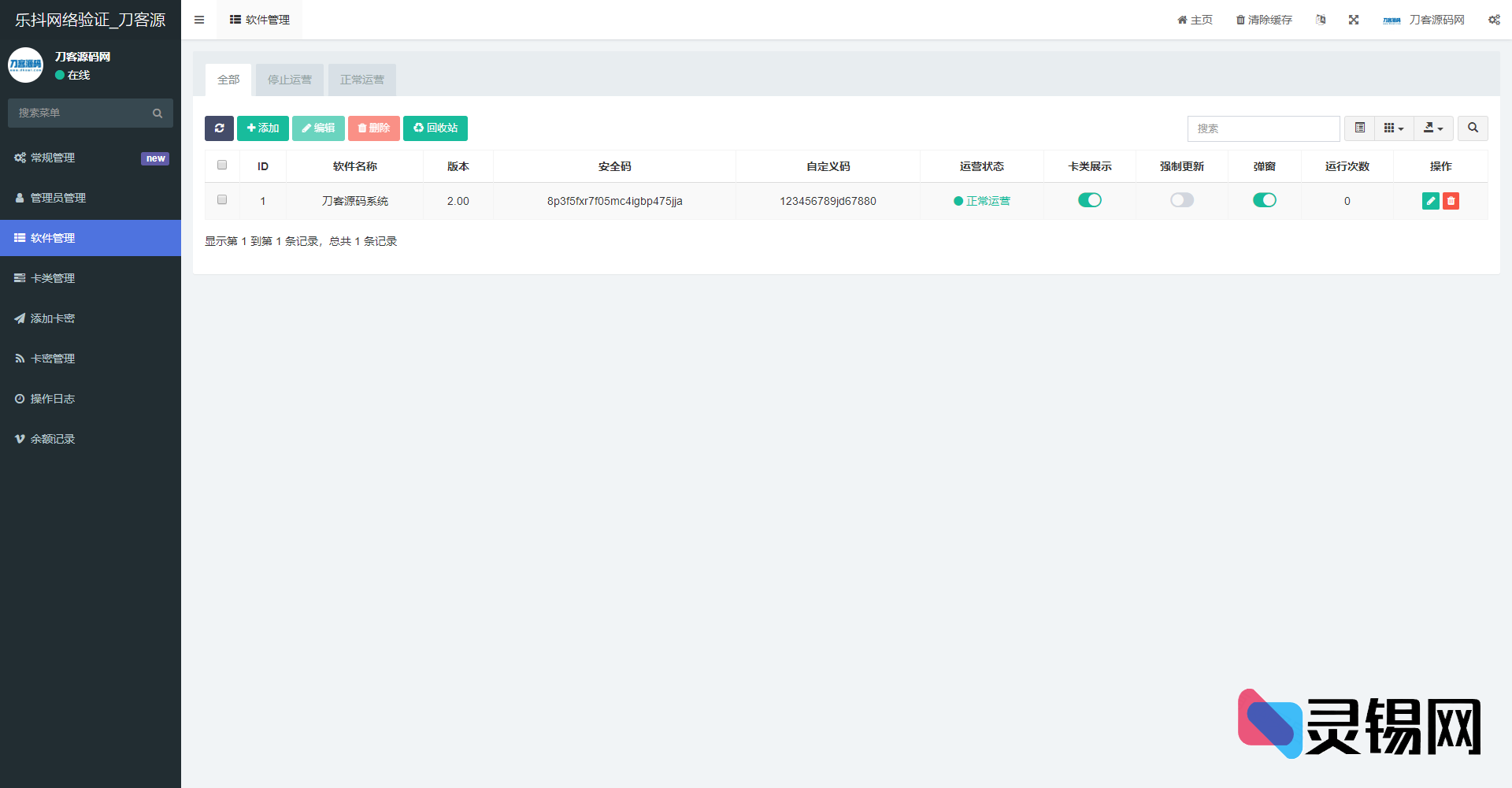Click the red delete icon in row 1
This screenshot has width=1512, height=788.
pos(1451,201)
